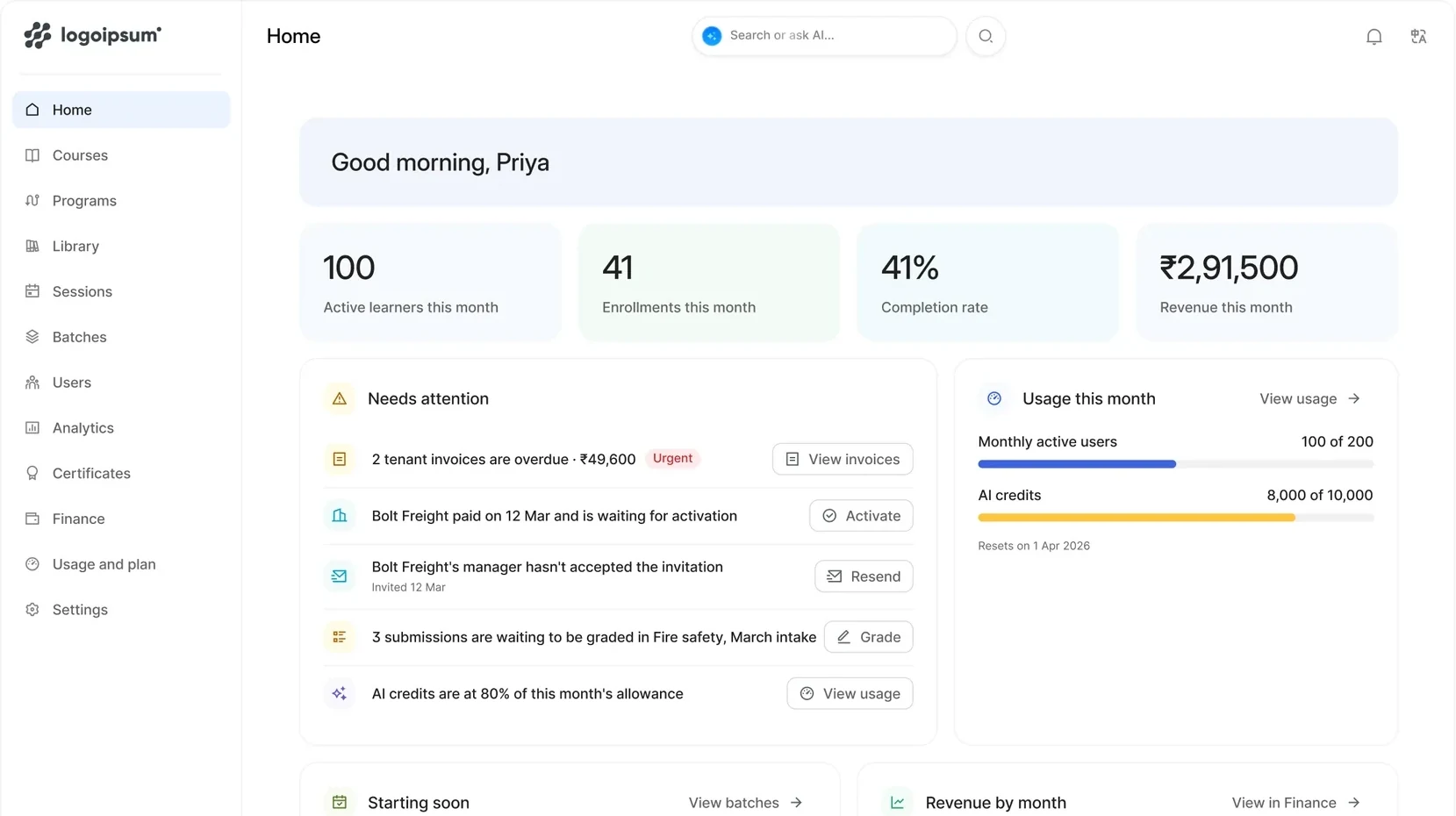Click the Grade button

(x=868, y=637)
